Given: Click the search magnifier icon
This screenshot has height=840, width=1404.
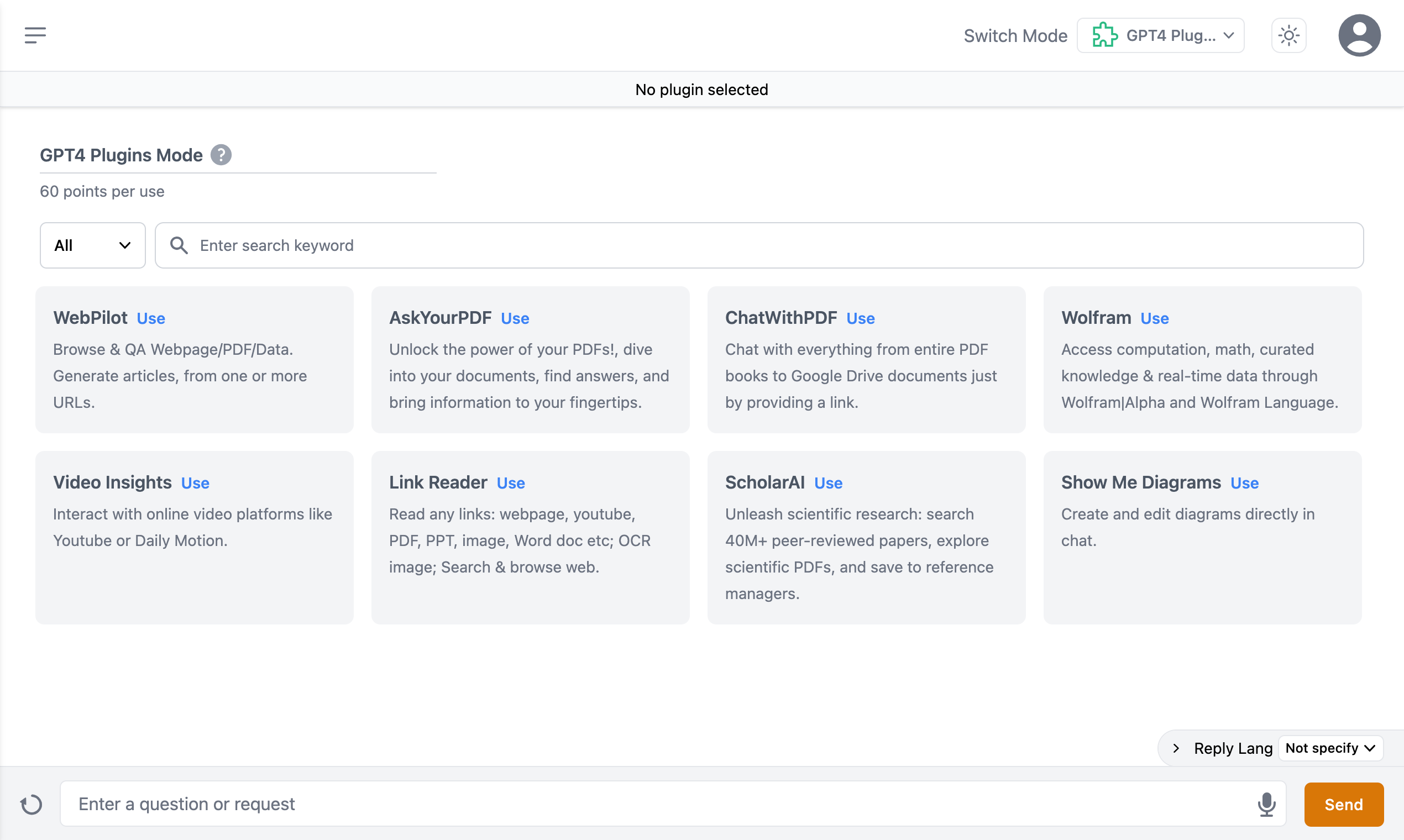Looking at the screenshot, I should [x=179, y=245].
